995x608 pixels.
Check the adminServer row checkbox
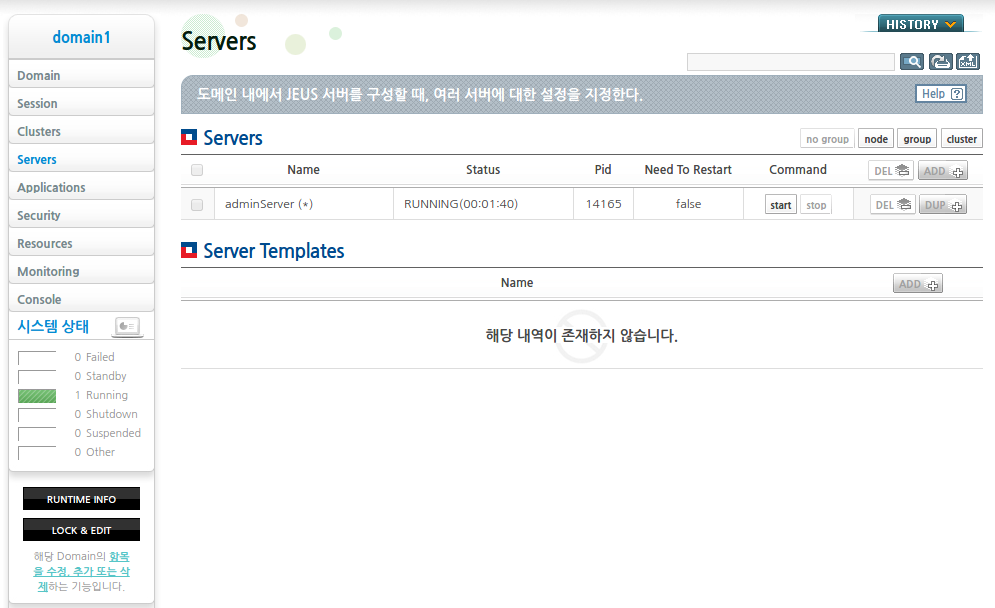(x=197, y=205)
